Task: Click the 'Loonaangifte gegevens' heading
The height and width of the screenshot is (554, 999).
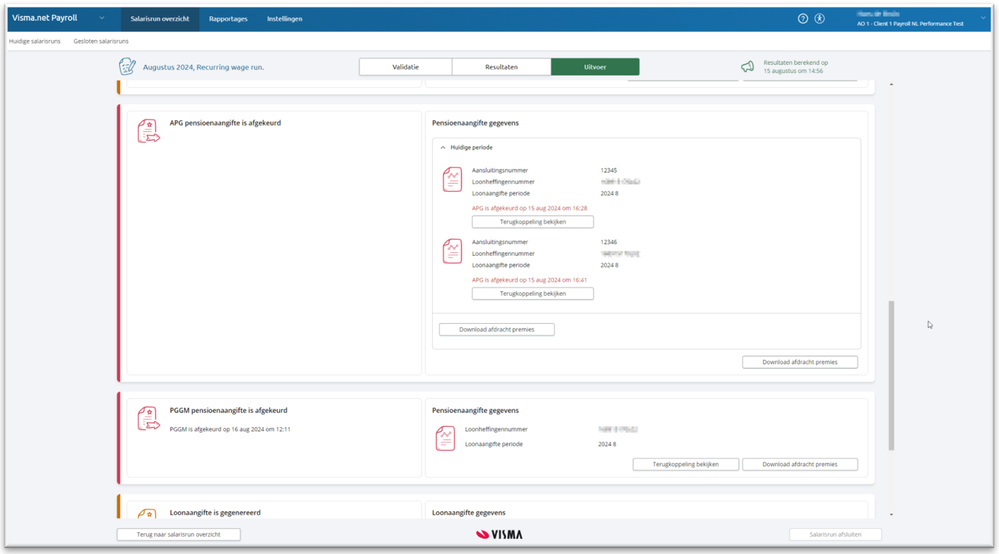Action: tap(468, 513)
